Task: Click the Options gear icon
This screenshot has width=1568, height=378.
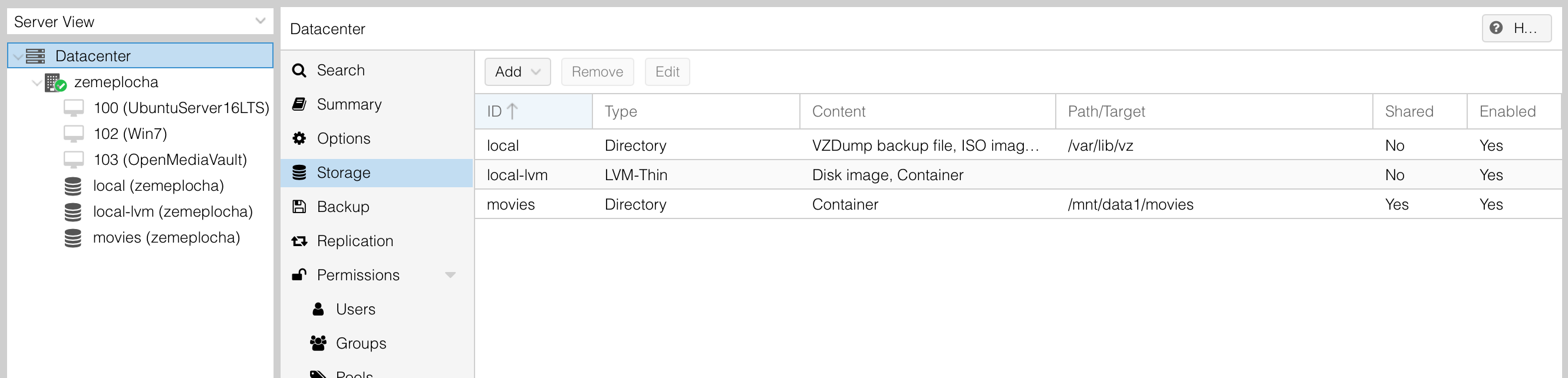Action: 299,138
